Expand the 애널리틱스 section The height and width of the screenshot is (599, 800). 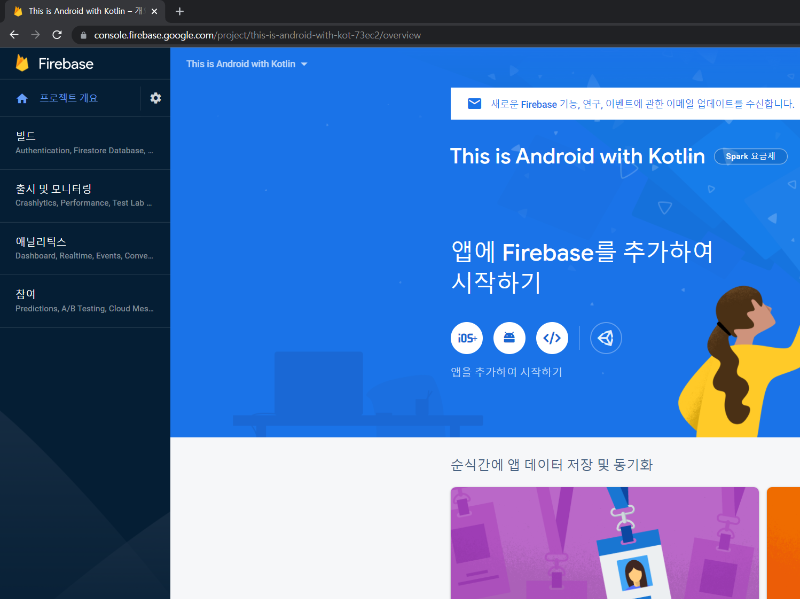[x=85, y=248]
